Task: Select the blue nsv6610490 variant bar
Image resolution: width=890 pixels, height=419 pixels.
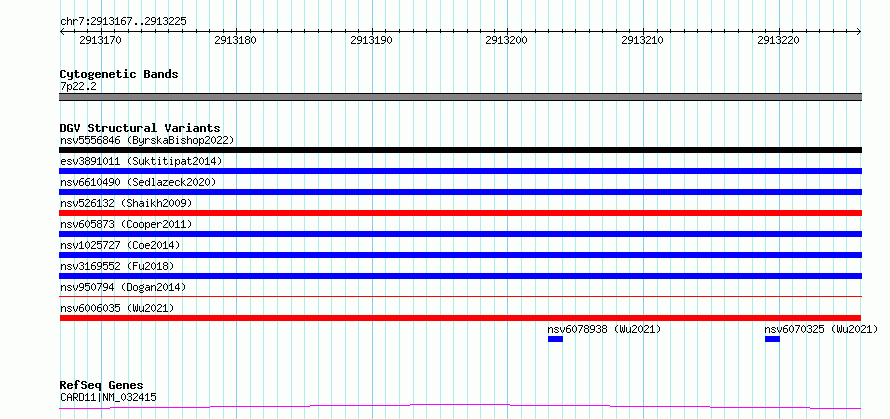Action: pyautogui.click(x=460, y=192)
